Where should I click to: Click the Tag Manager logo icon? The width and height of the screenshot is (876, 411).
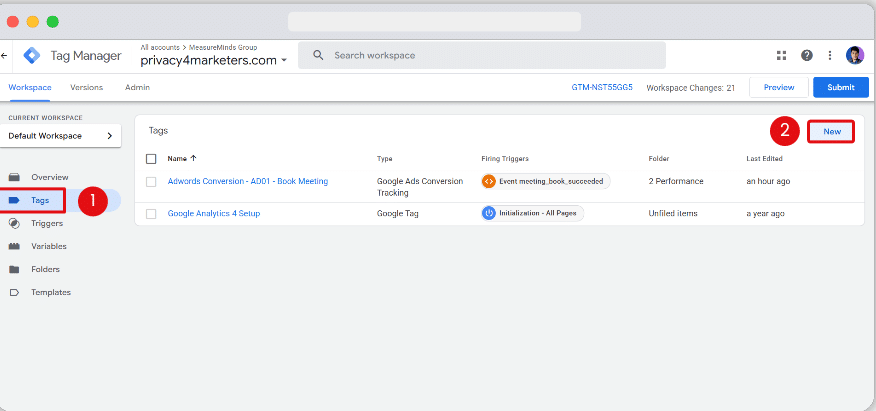32,56
